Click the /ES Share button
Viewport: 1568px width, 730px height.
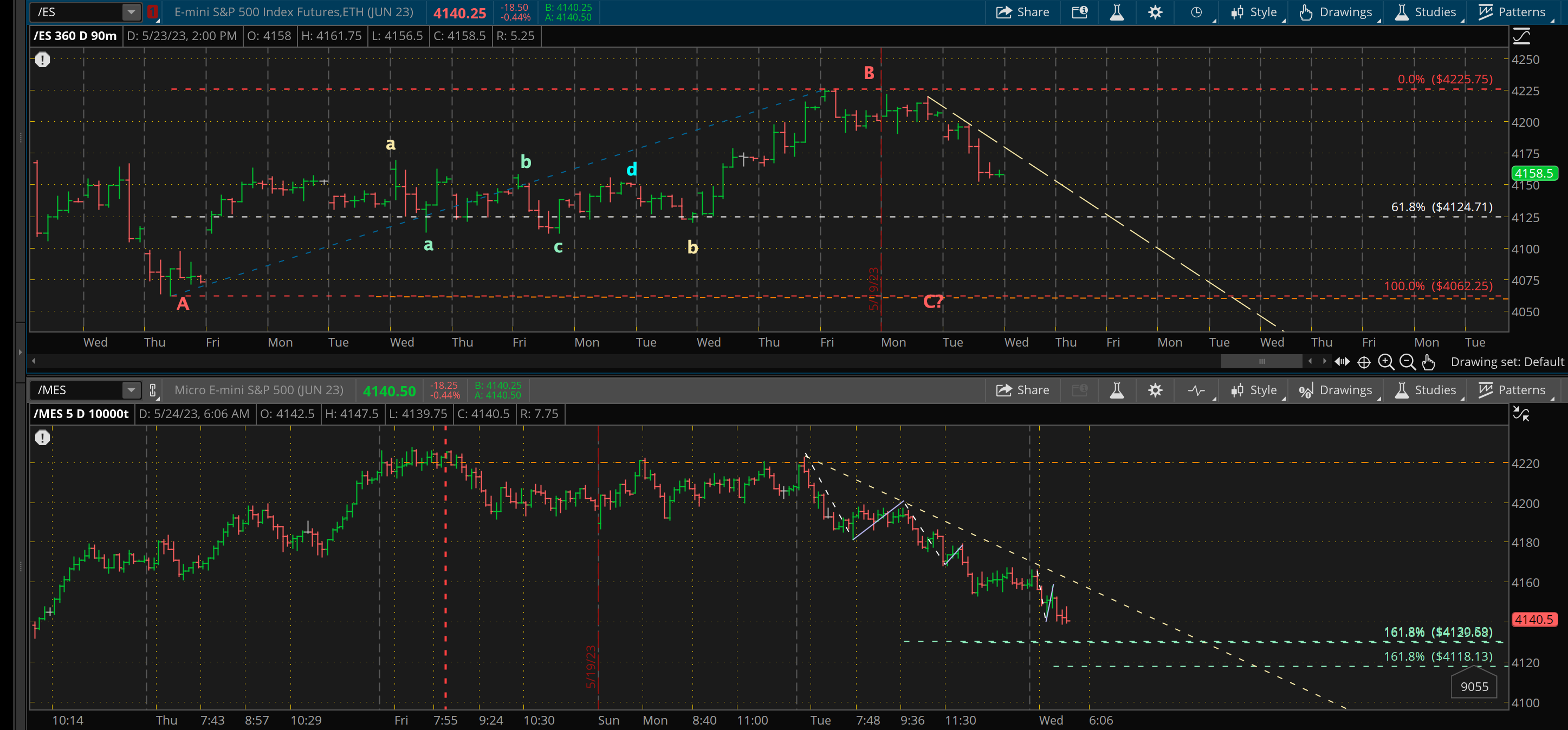1022,12
